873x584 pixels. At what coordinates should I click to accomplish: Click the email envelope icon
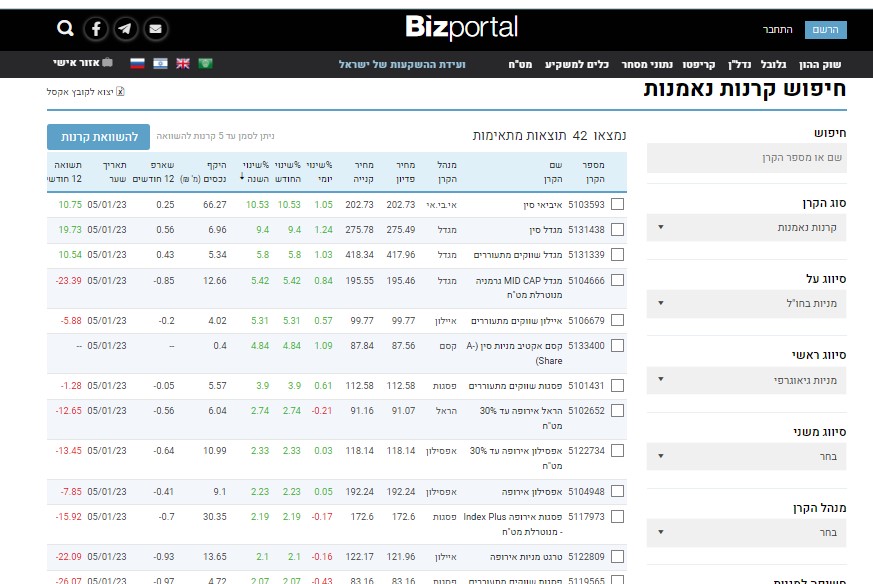[x=155, y=28]
